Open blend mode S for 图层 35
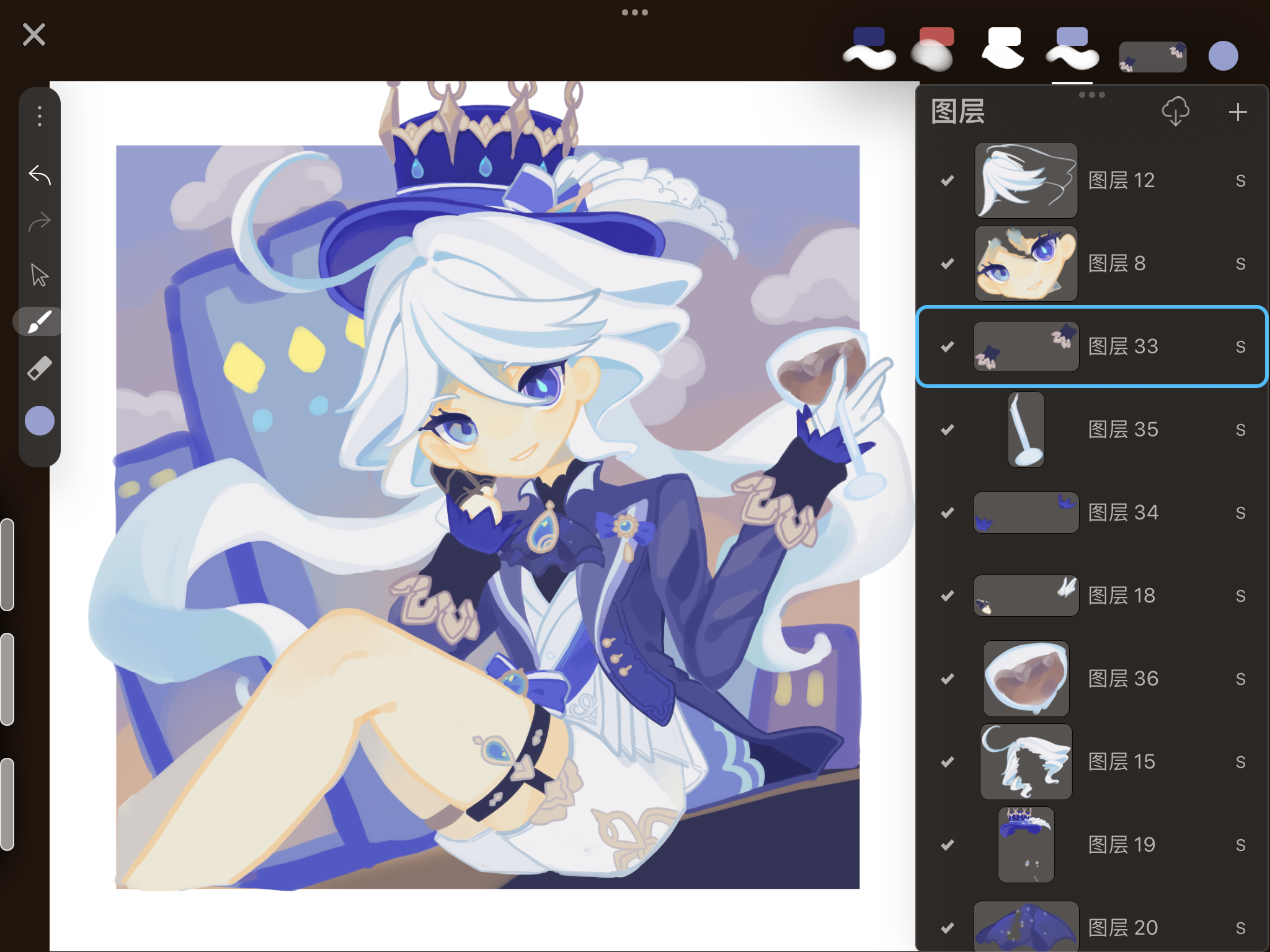The width and height of the screenshot is (1270, 952). 1240,430
